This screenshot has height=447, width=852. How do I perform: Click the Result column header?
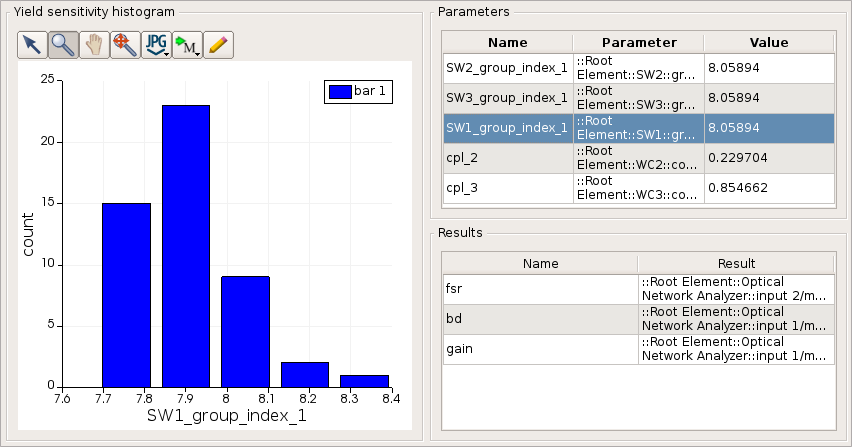click(x=736, y=263)
